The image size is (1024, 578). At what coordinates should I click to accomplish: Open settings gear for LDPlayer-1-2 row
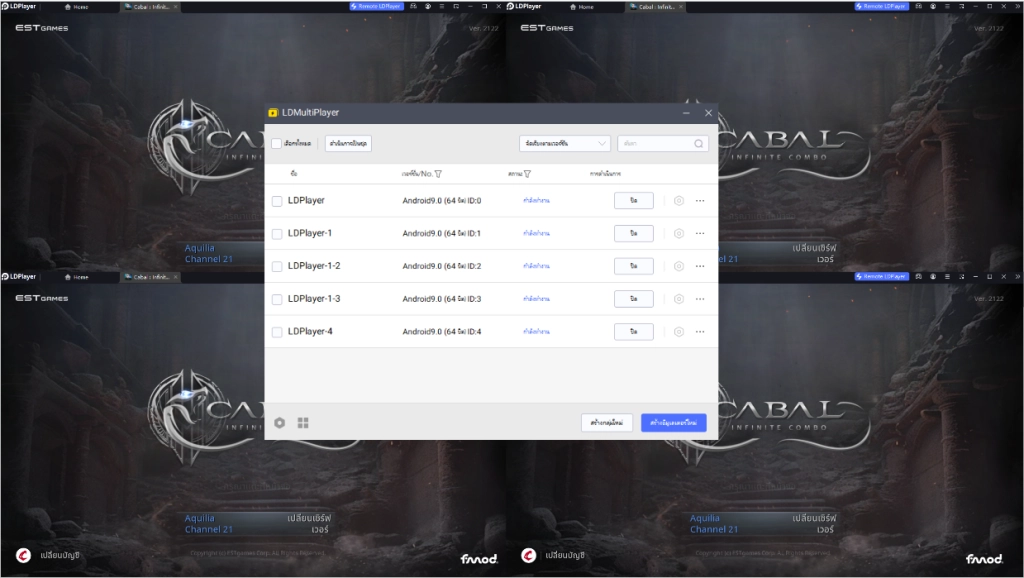679,266
